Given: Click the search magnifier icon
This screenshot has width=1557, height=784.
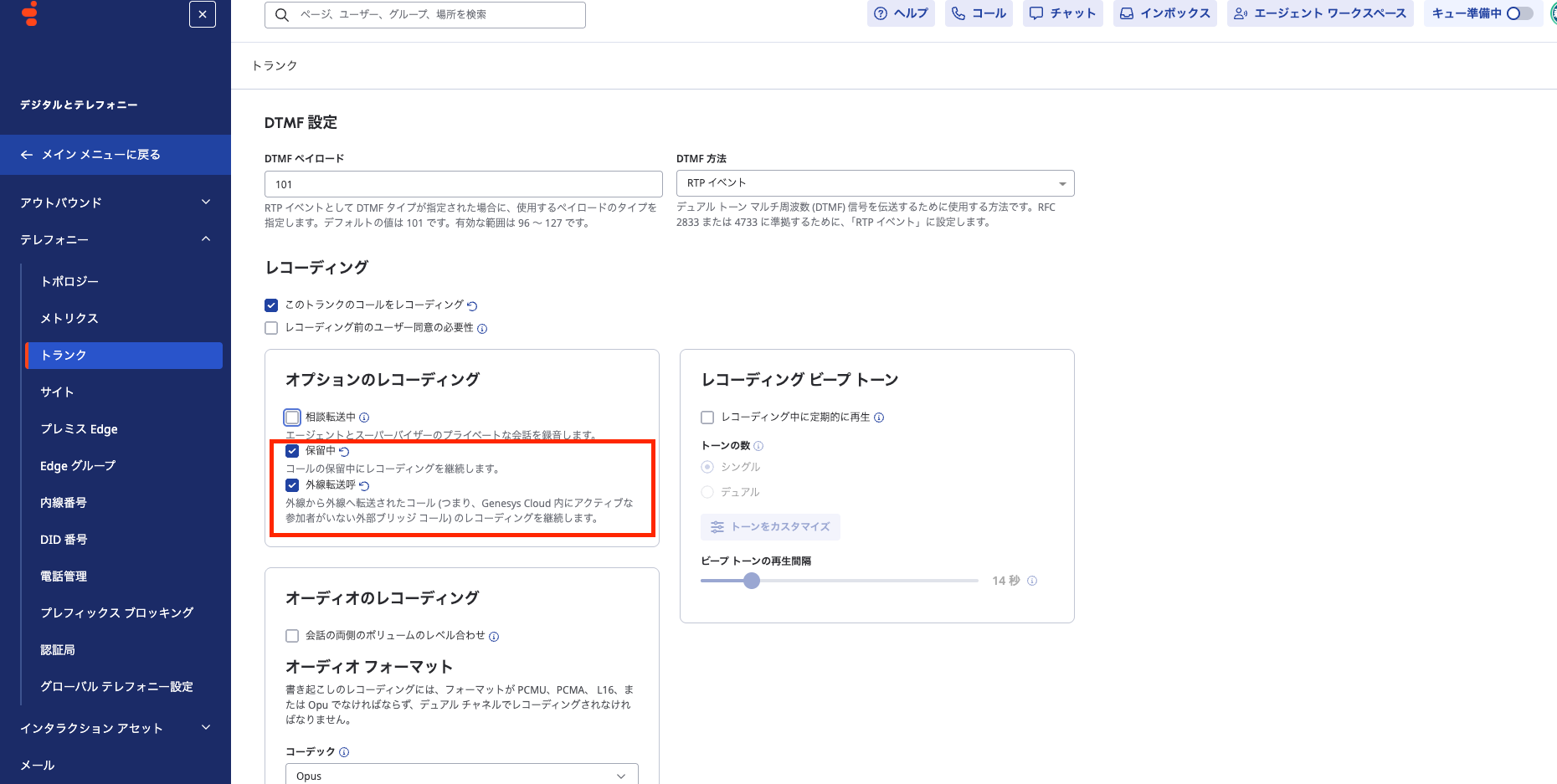Looking at the screenshot, I should [x=282, y=15].
